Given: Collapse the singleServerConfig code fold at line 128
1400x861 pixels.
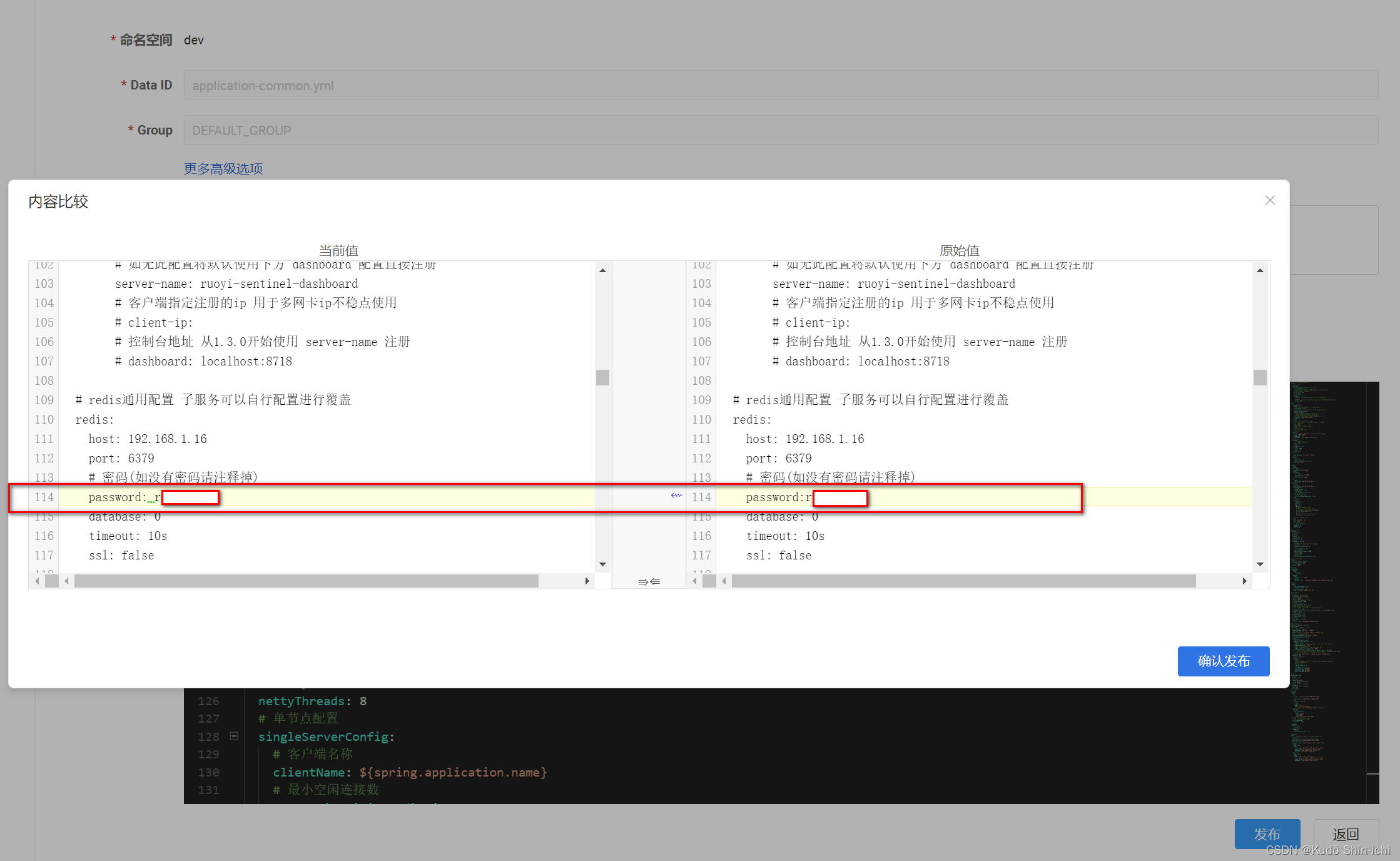Looking at the screenshot, I should tap(234, 736).
